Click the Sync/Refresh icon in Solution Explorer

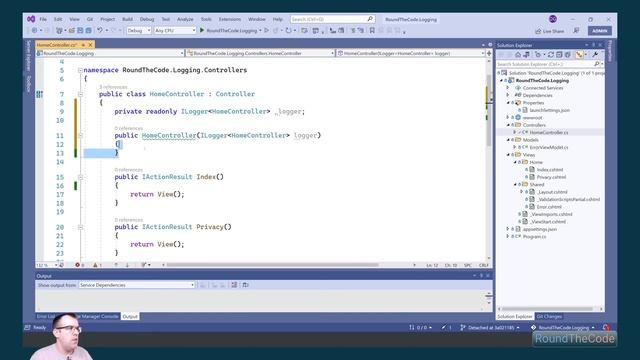(551, 55)
